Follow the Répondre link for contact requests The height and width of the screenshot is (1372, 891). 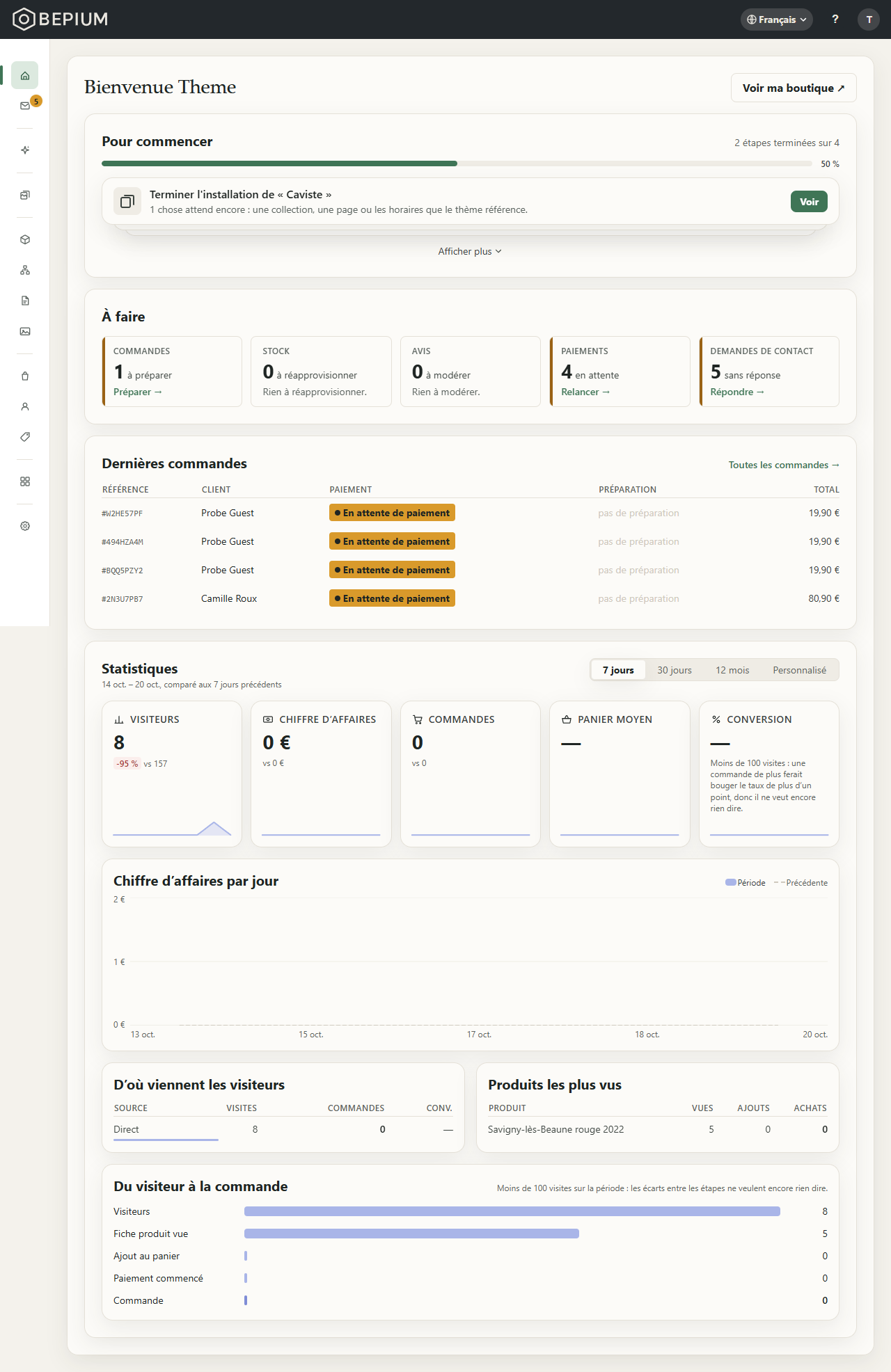(737, 392)
